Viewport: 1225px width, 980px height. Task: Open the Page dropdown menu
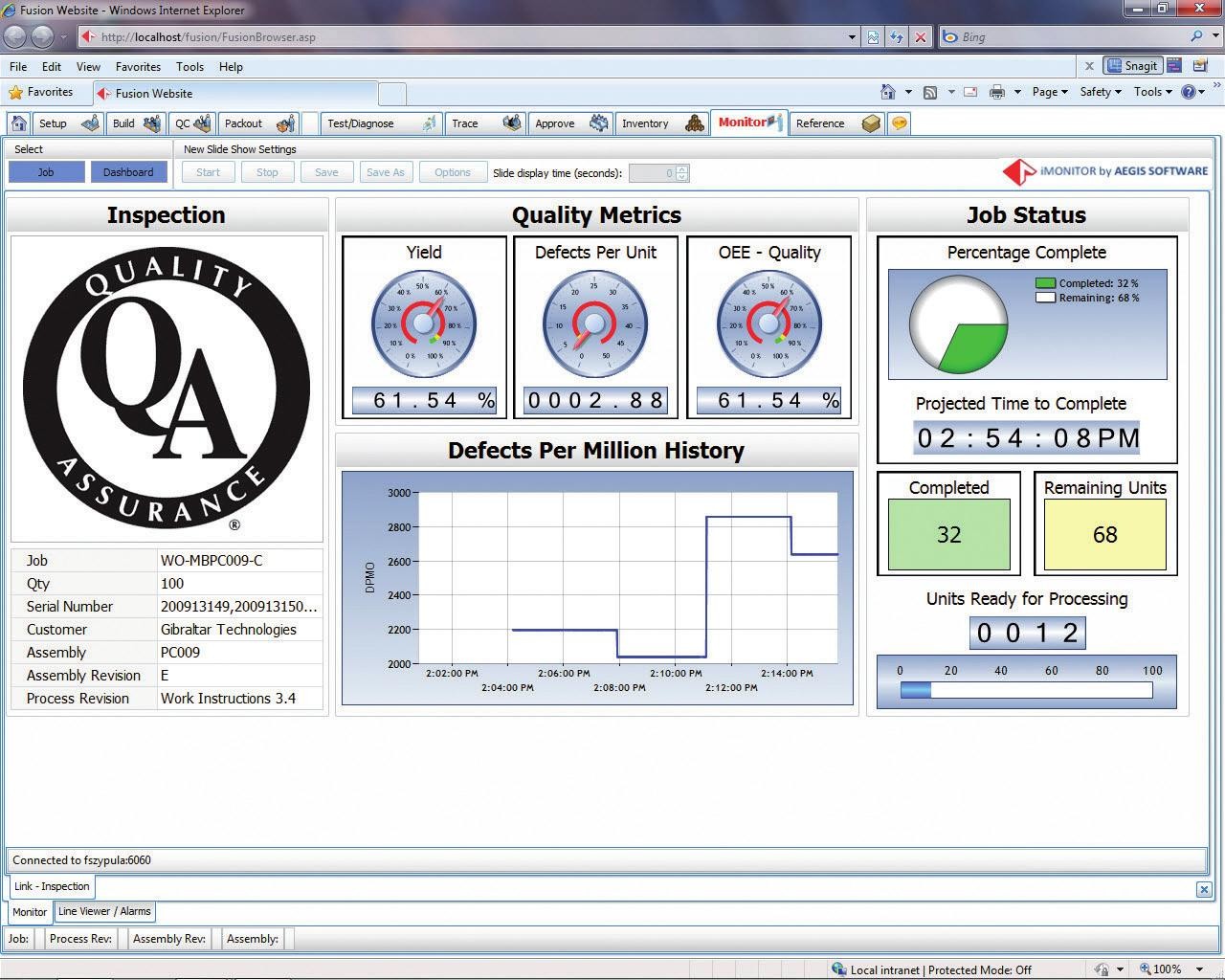pos(1050,92)
